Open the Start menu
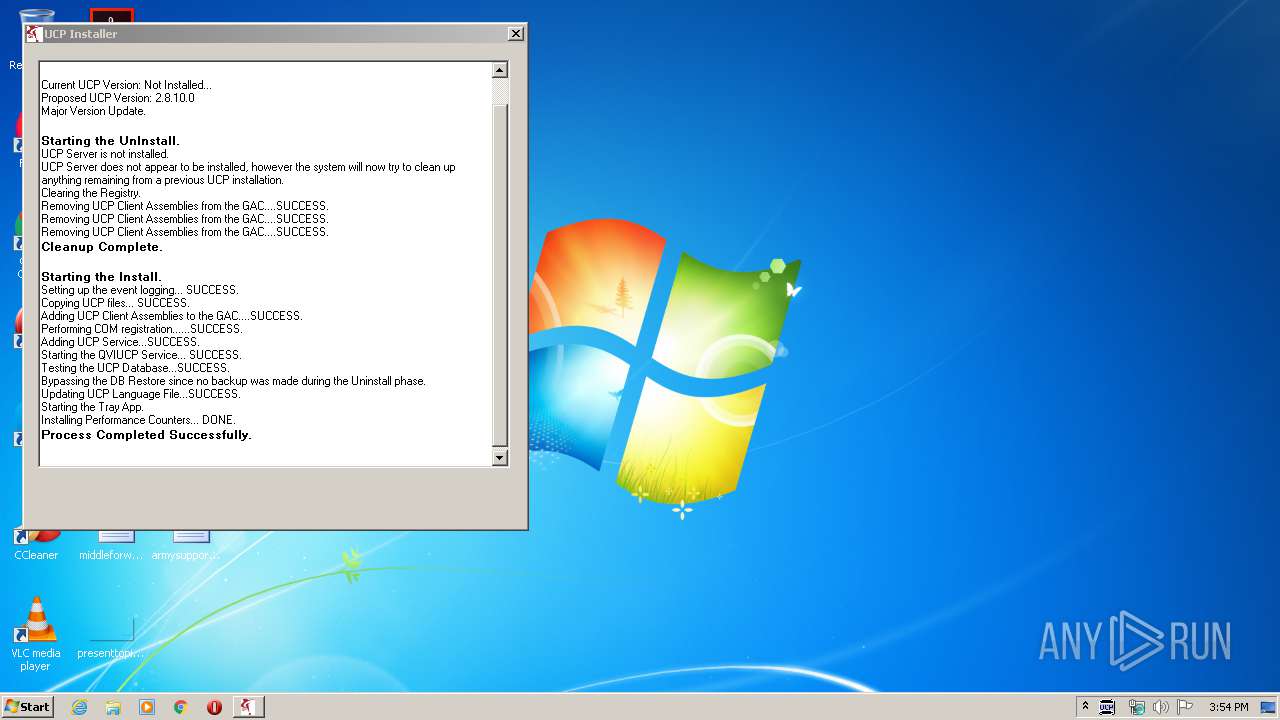 point(27,706)
